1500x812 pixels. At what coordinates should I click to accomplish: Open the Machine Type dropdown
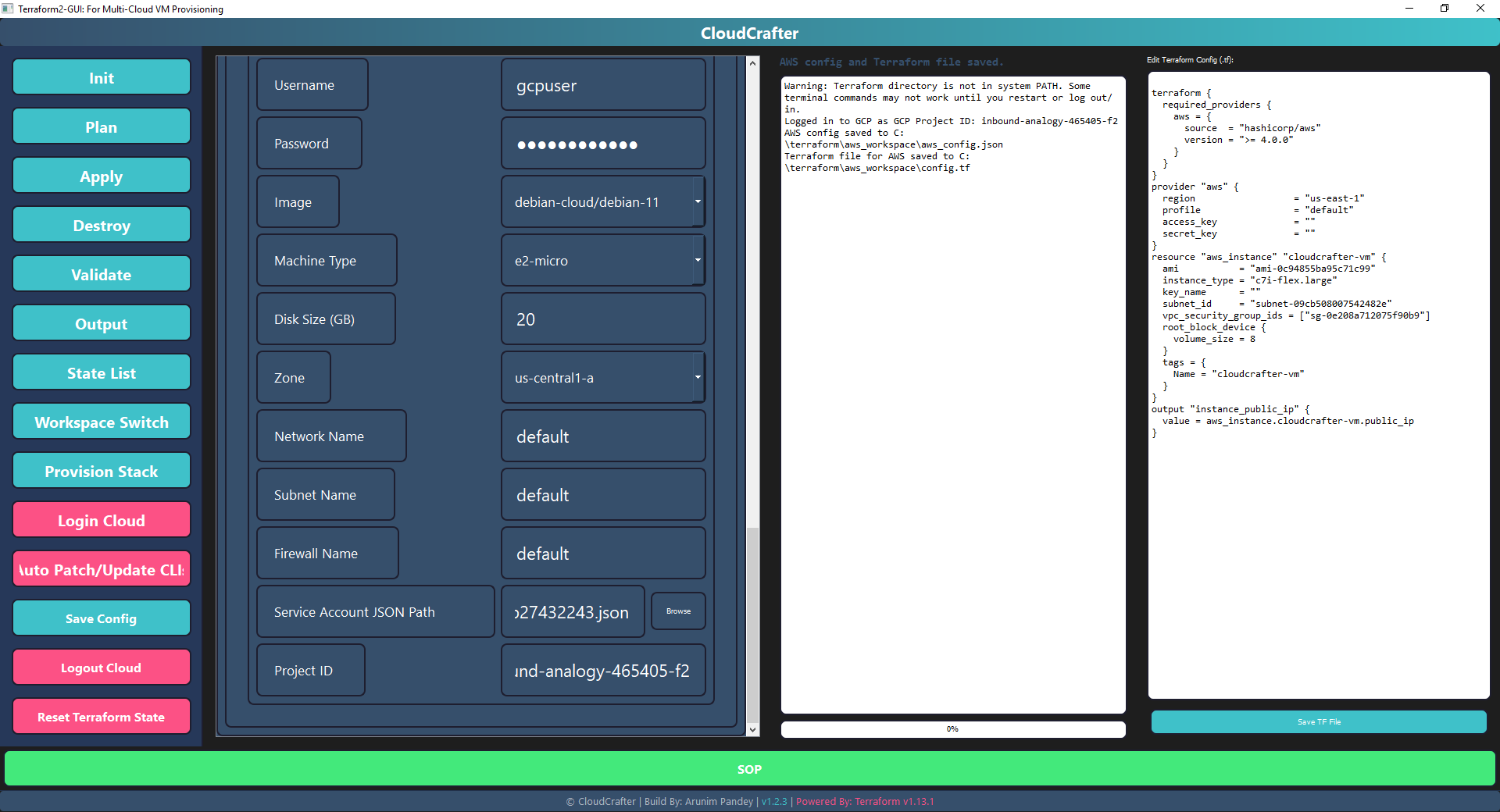tap(698, 260)
